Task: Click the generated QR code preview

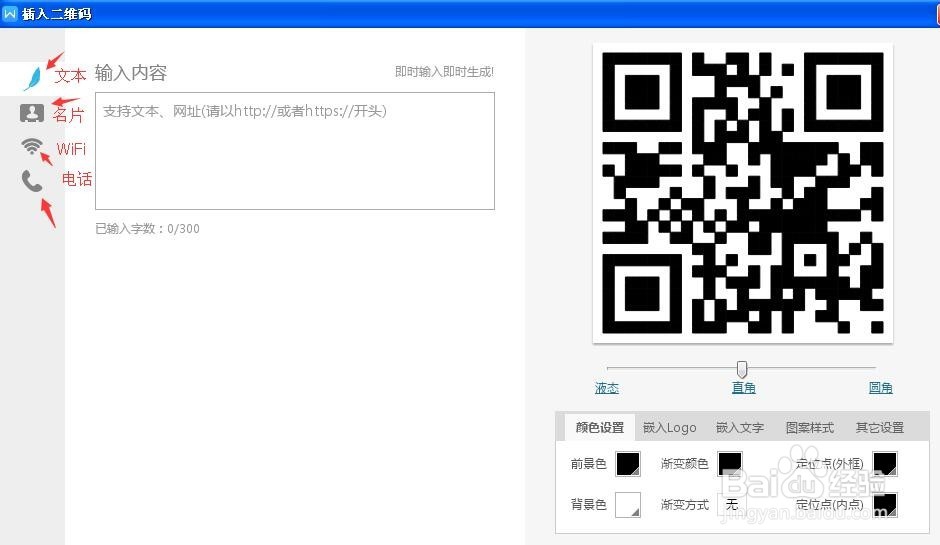Action: tap(743, 193)
